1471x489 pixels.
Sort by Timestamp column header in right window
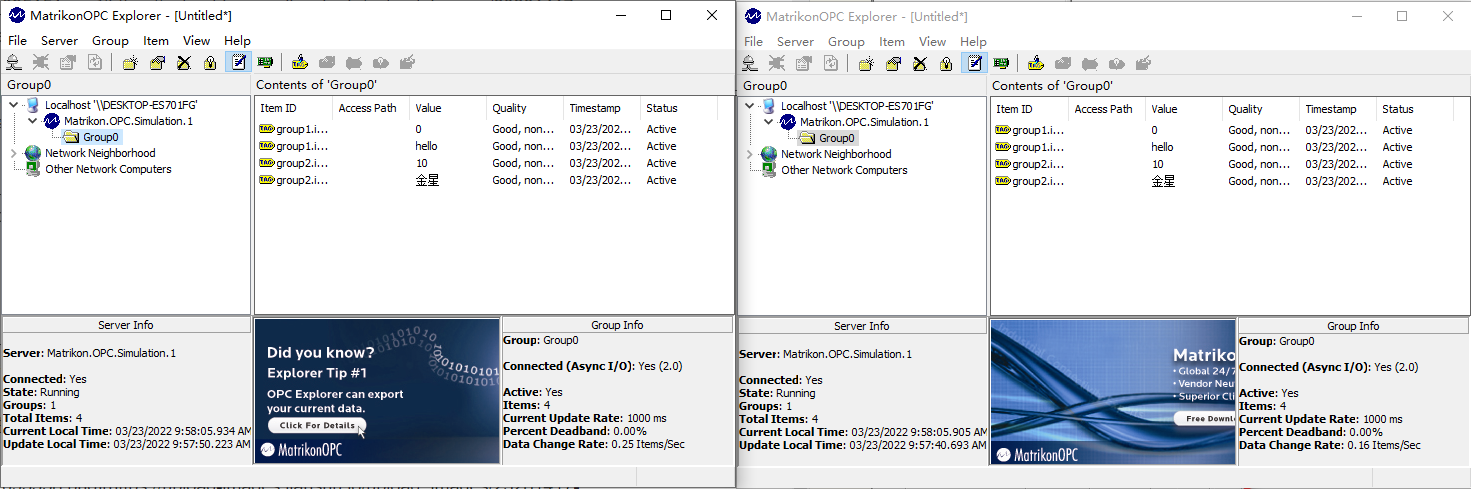point(1339,109)
